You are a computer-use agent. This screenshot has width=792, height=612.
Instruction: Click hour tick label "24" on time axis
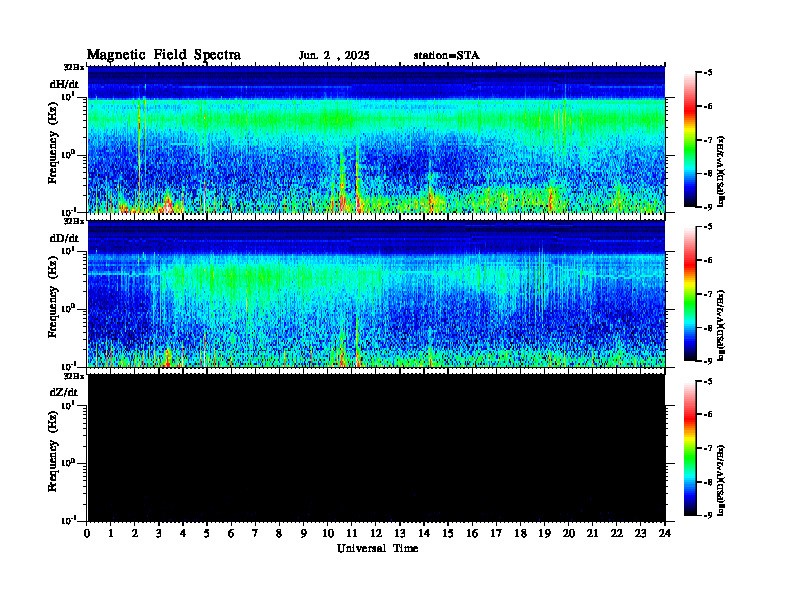tap(665, 534)
